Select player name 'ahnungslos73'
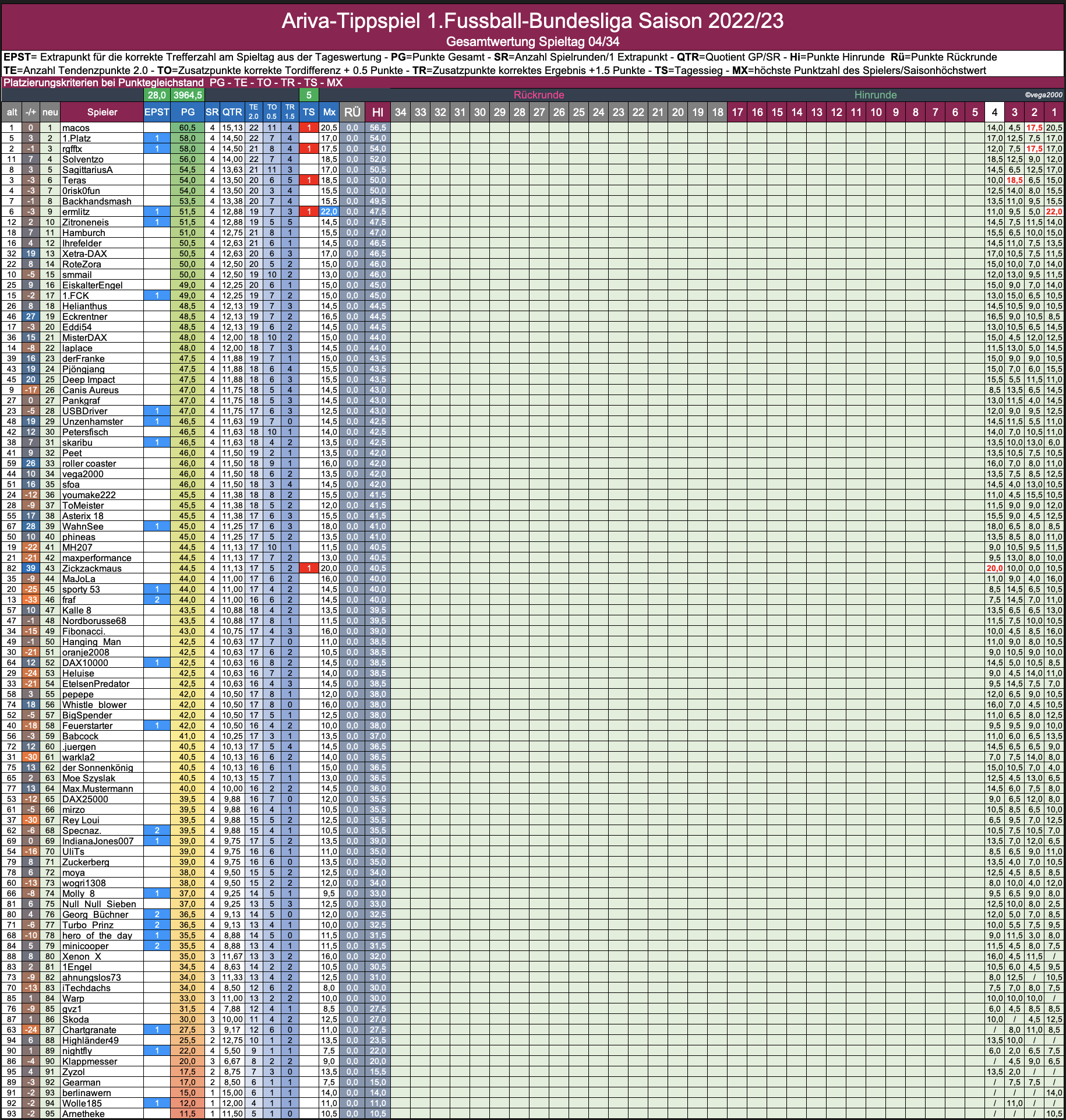The height and width of the screenshot is (1120, 1066). coord(91,977)
